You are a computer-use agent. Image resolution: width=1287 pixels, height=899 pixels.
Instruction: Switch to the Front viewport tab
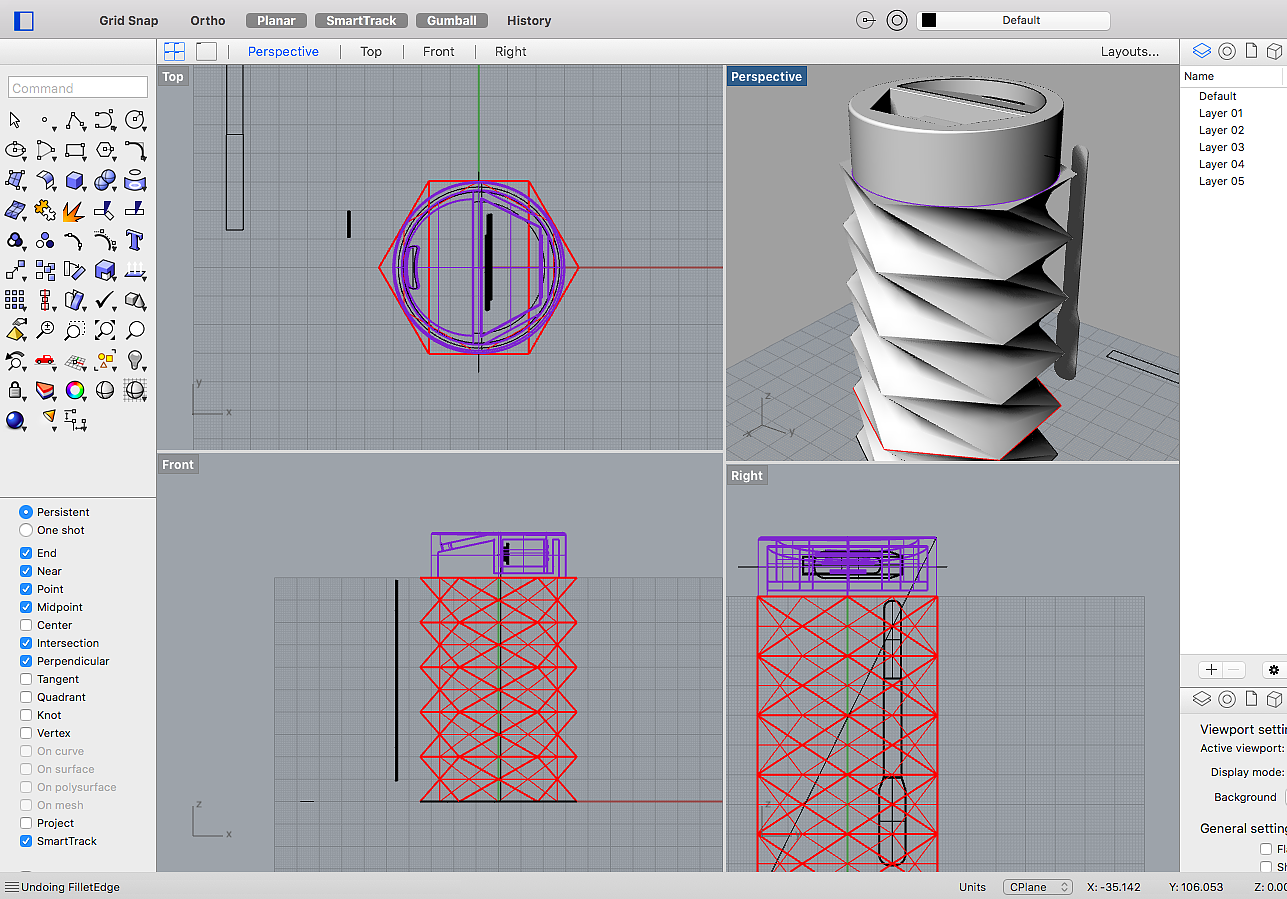coord(438,51)
